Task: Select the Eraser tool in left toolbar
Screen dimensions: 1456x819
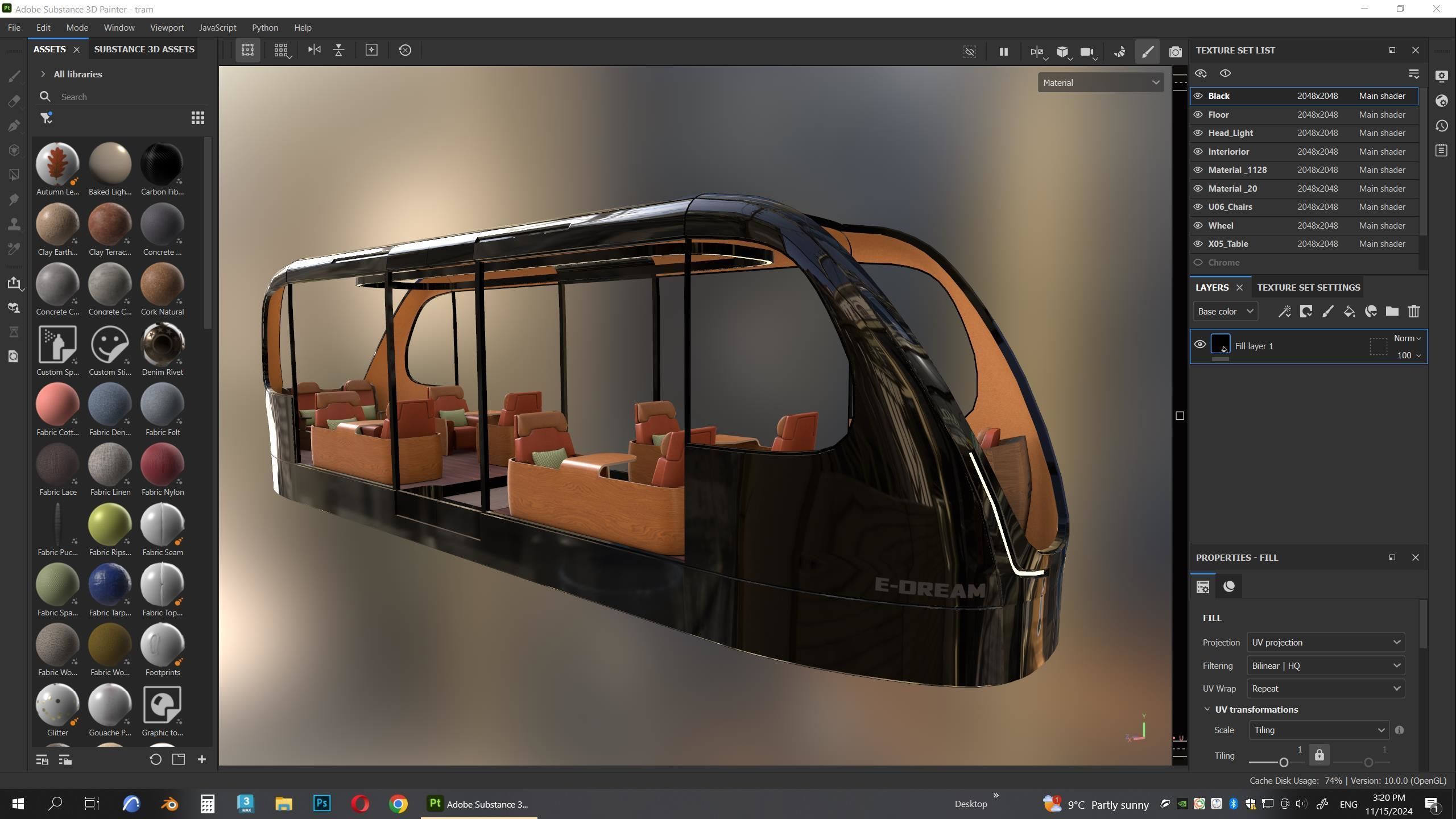Action: click(15, 101)
